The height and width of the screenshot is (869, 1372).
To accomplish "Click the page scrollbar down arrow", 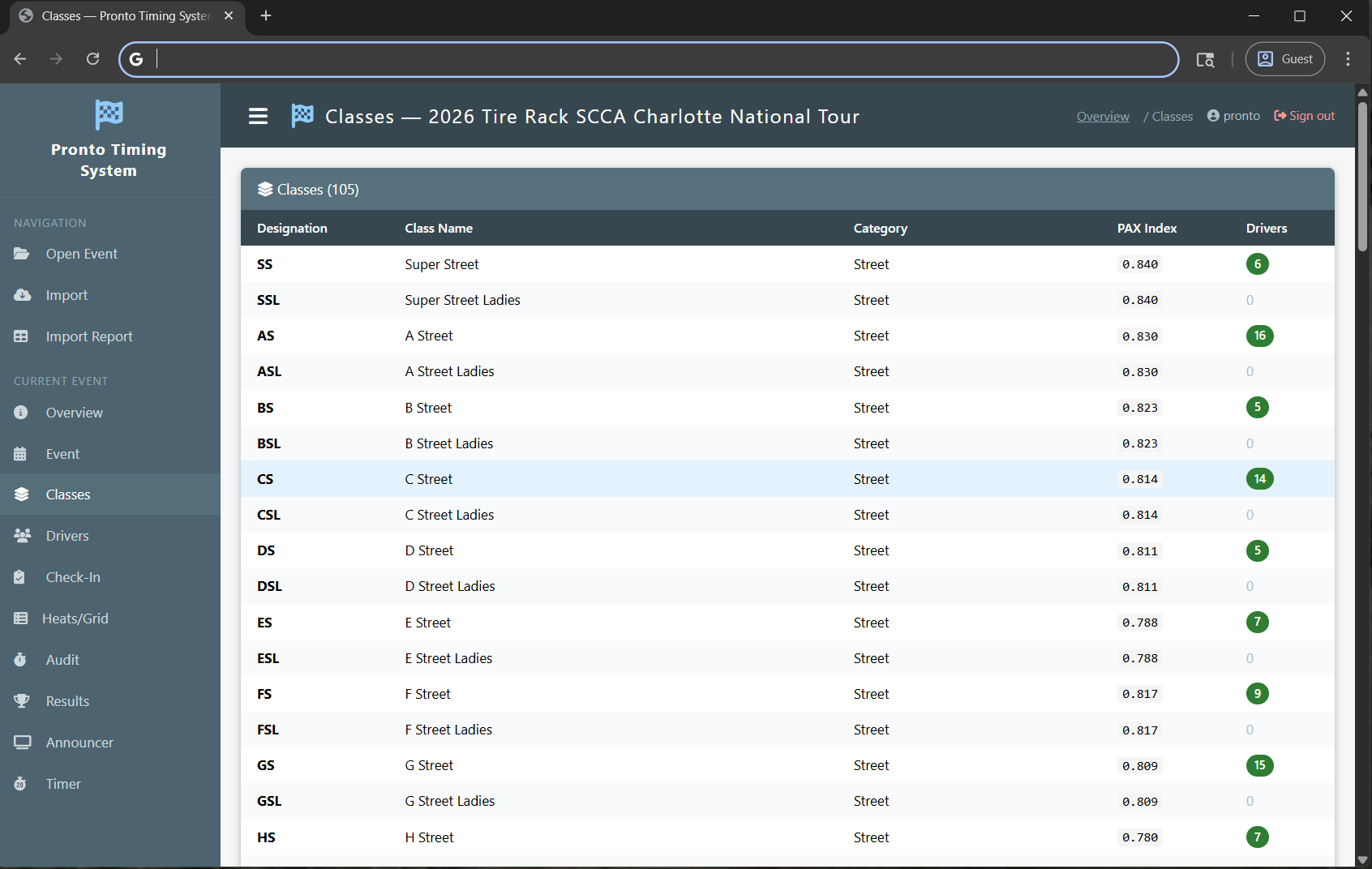I will tap(1362, 860).
